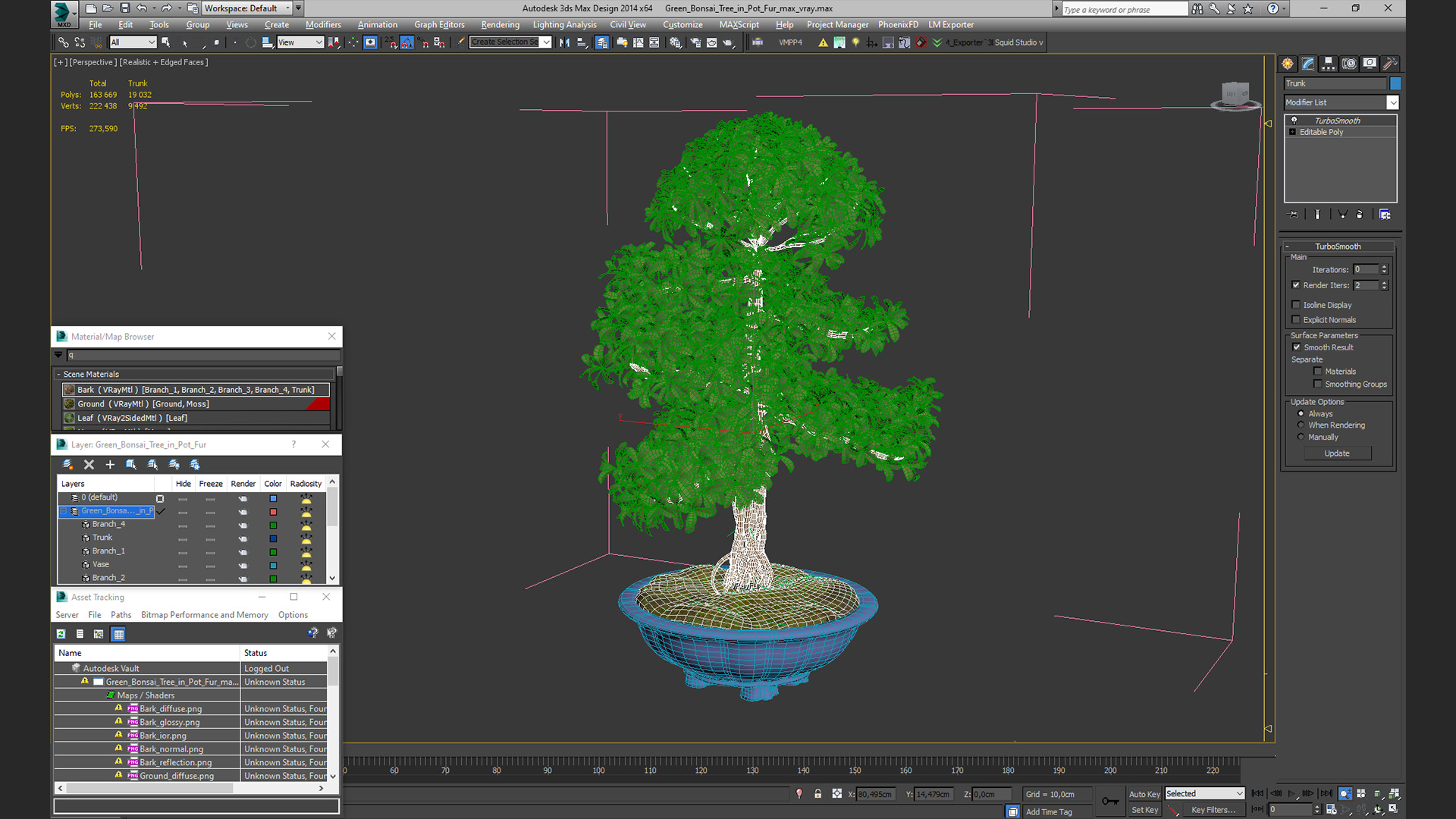The image size is (1456, 819).
Task: Toggle the TurboSmooth modifier lightbulb in the stack
Action: pyautogui.click(x=1294, y=121)
